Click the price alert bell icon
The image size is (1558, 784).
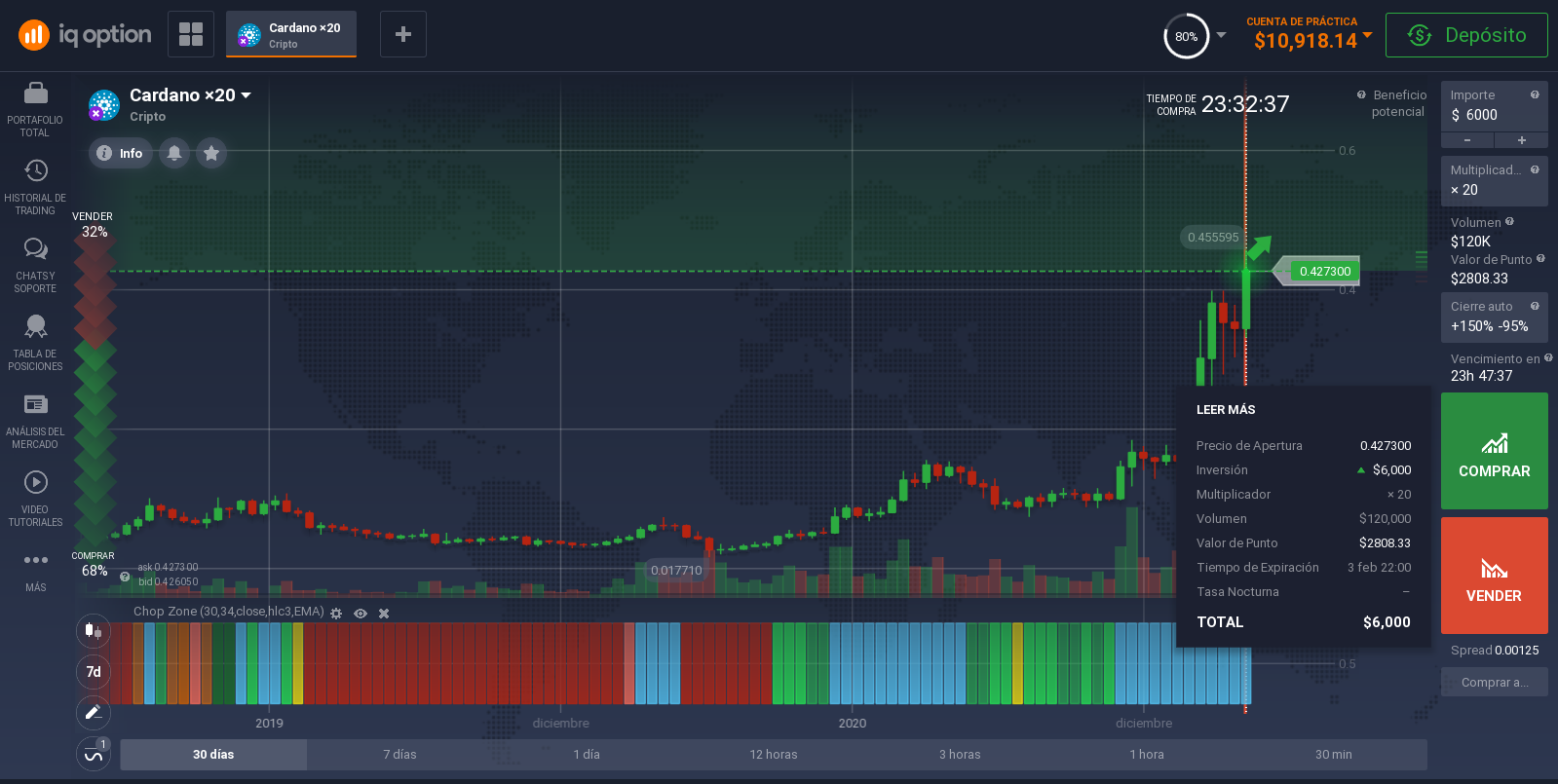[174, 153]
